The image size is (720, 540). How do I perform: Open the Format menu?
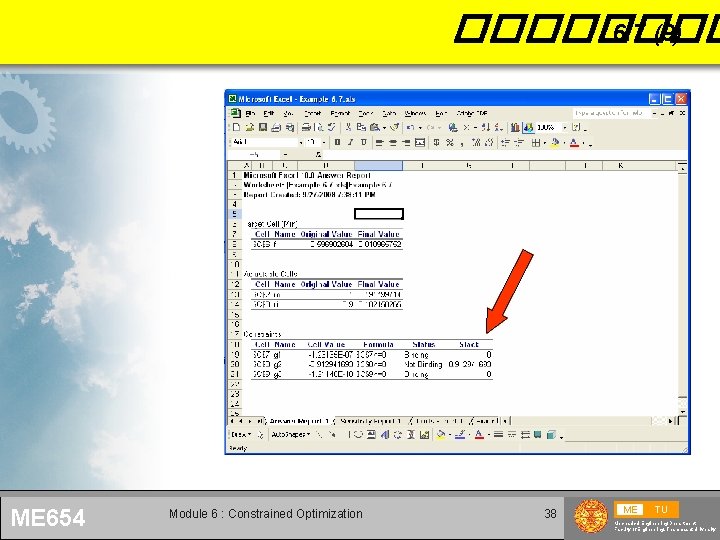click(x=340, y=113)
